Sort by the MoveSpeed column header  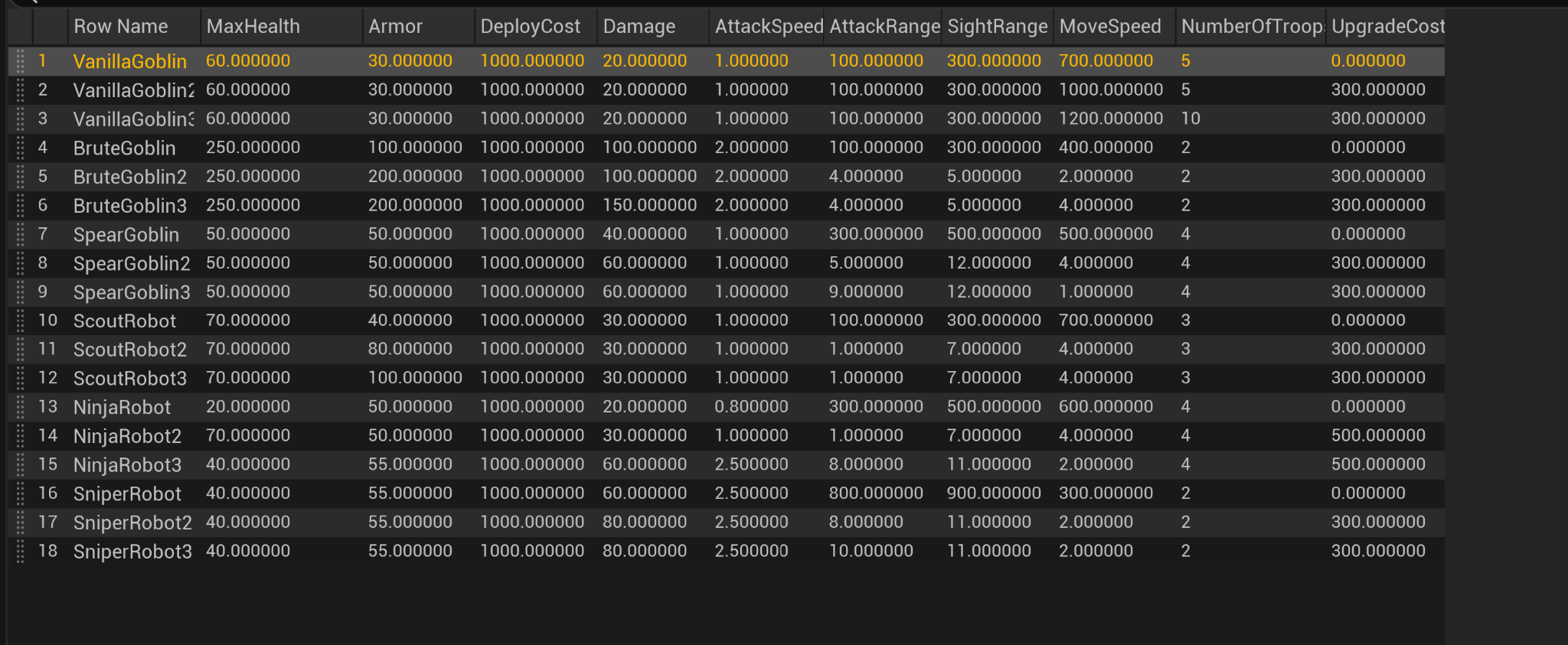coord(1109,27)
